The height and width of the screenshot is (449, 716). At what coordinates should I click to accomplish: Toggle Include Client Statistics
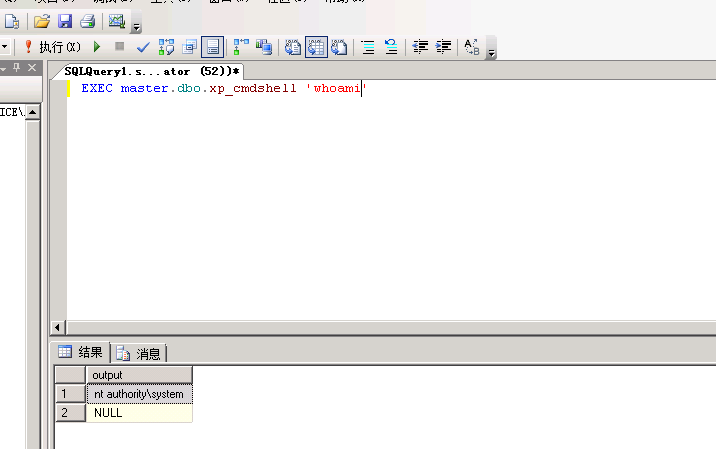click(x=264, y=47)
